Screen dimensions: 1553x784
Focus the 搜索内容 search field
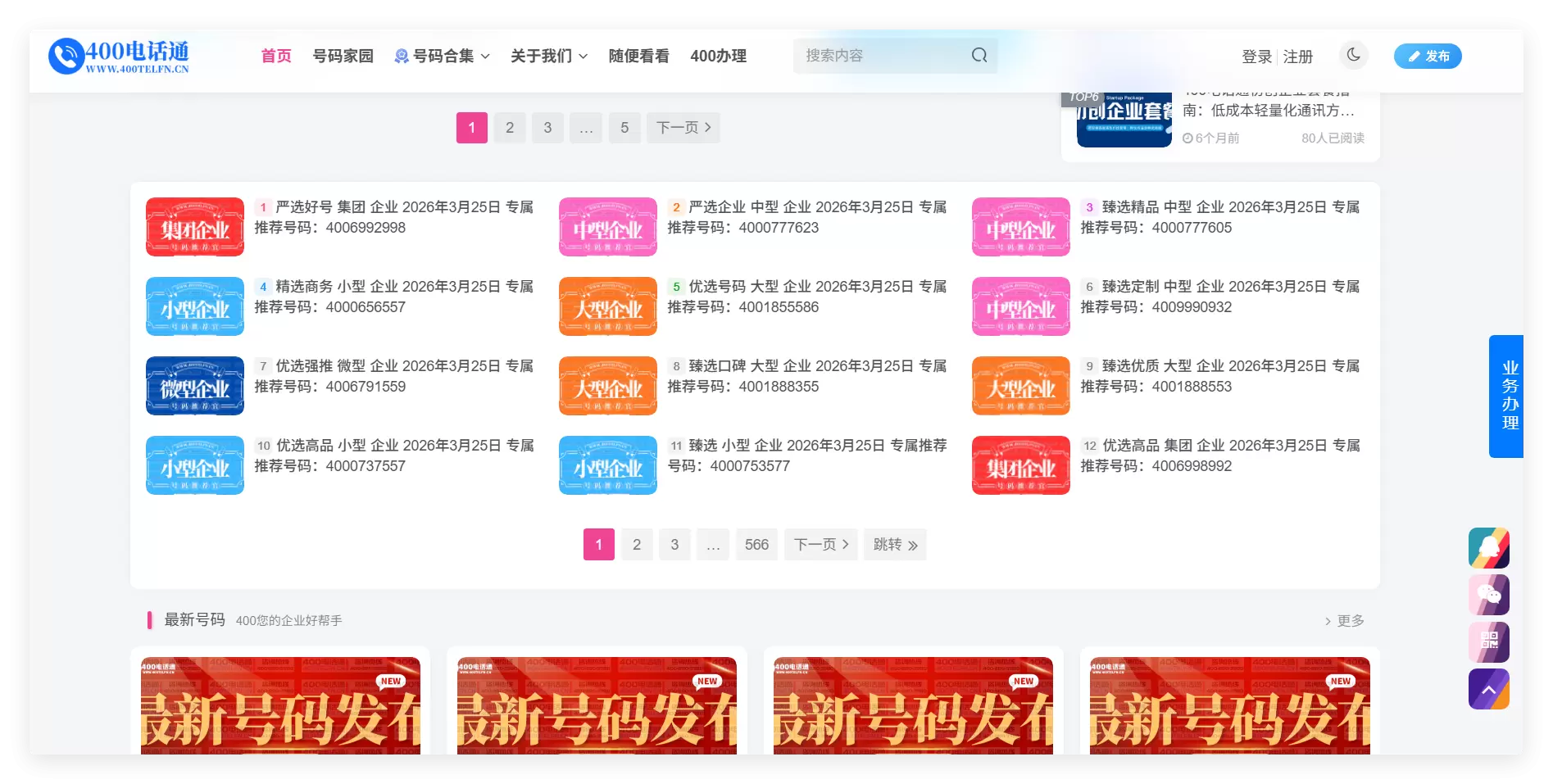pyautogui.click(x=881, y=55)
